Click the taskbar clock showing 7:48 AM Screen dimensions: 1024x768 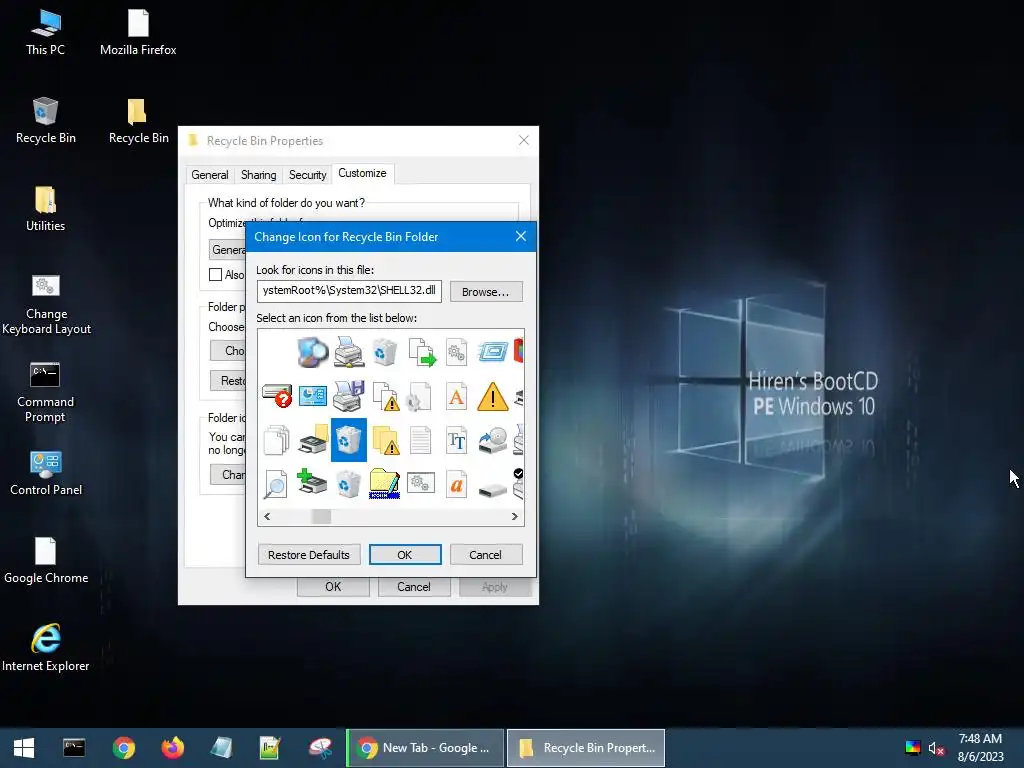coord(980,748)
